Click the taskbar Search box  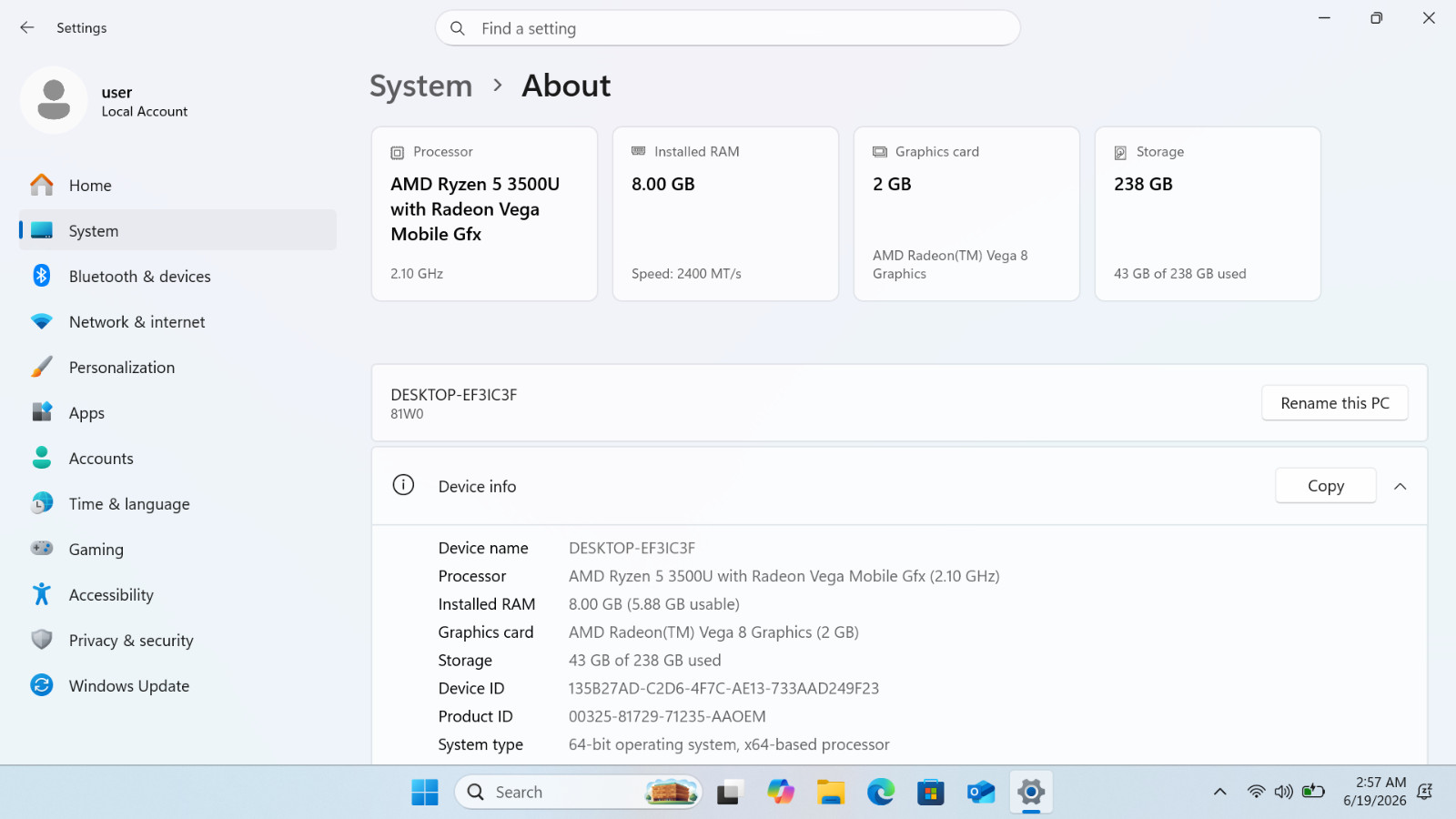tap(579, 792)
